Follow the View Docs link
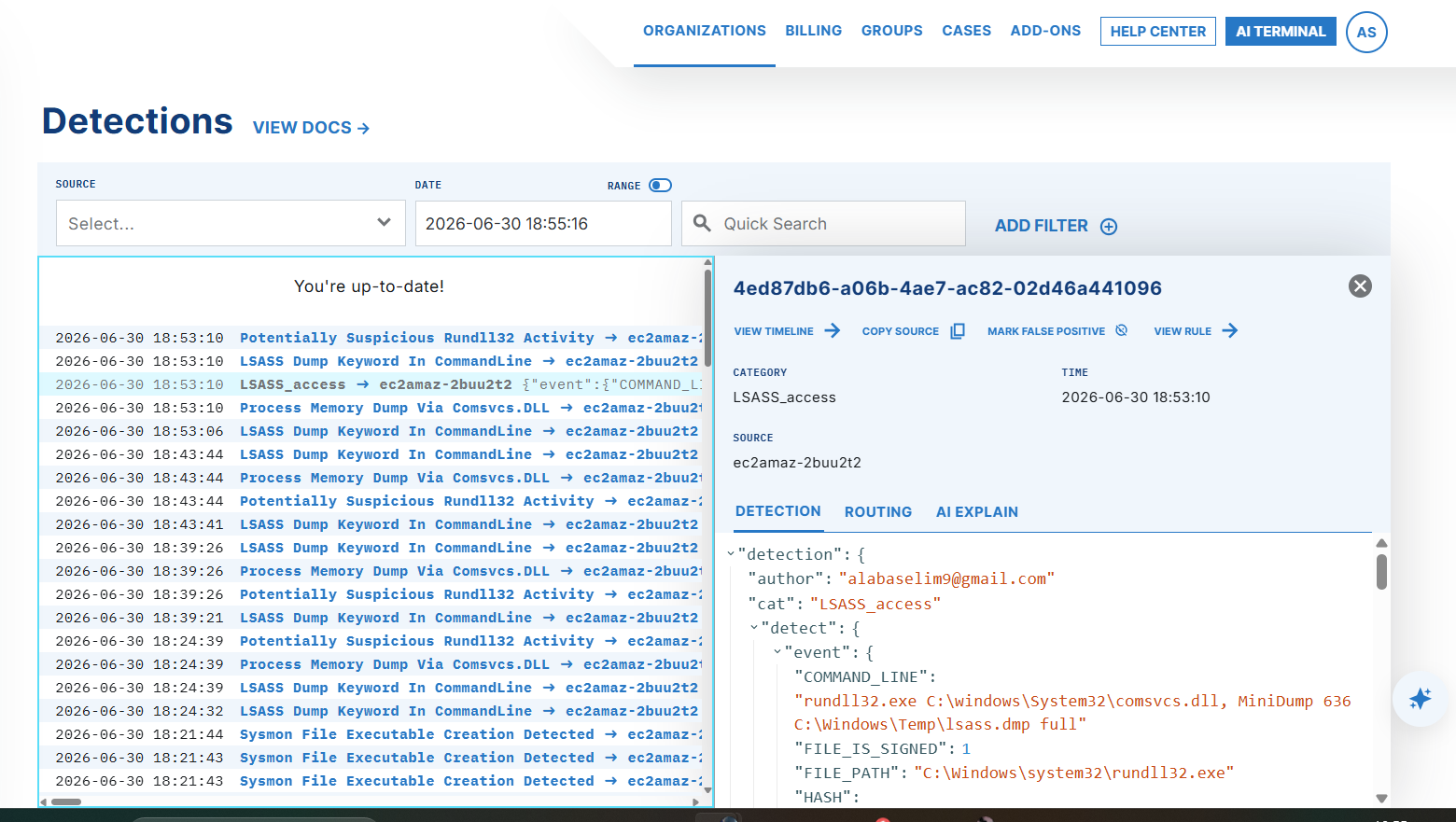This screenshot has width=1456, height=822. (312, 128)
